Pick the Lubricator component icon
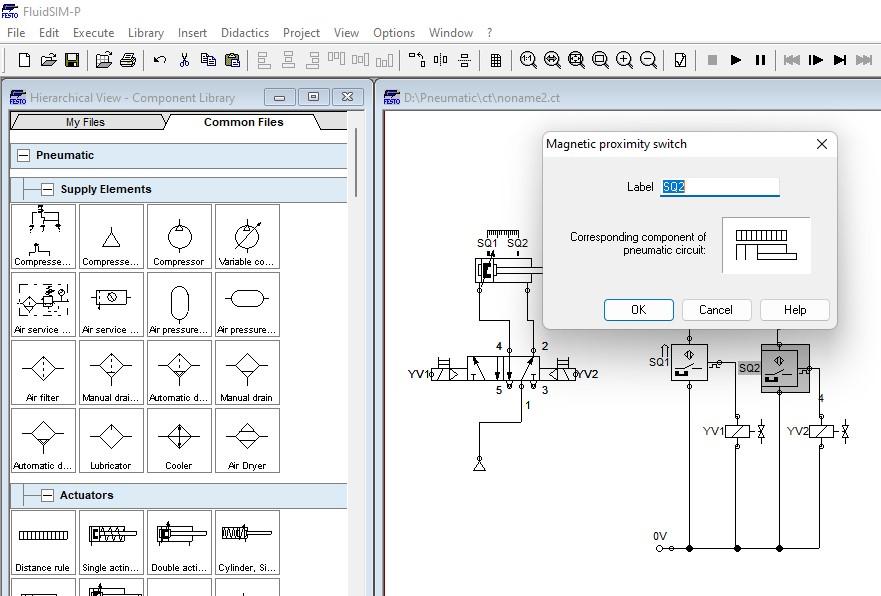The image size is (881, 596). click(111, 441)
